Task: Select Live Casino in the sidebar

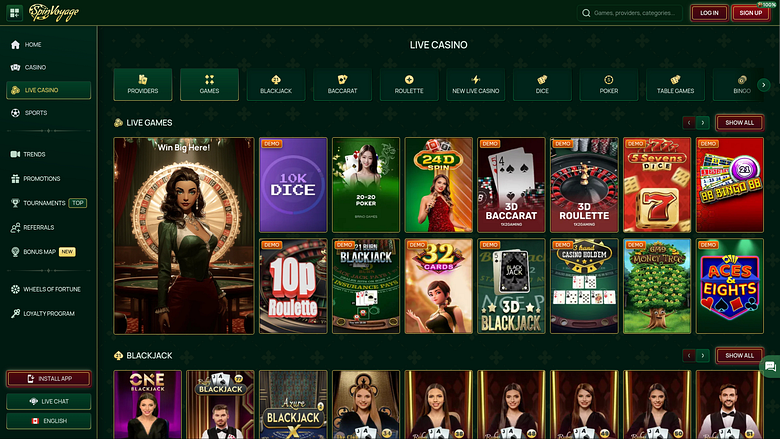Action: coord(48,90)
